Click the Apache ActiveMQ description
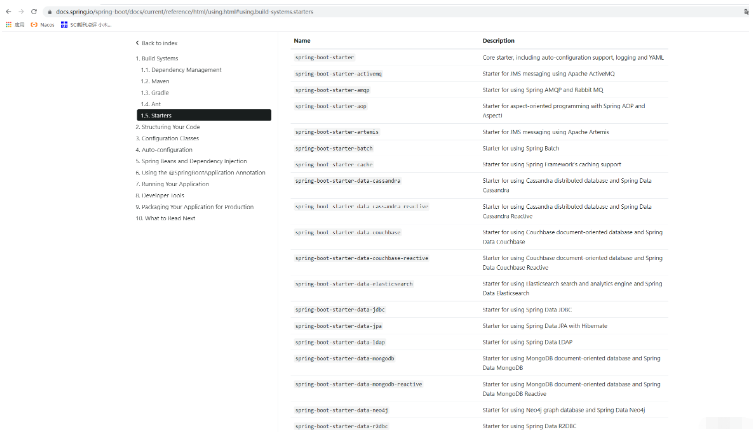 [x=548, y=74]
